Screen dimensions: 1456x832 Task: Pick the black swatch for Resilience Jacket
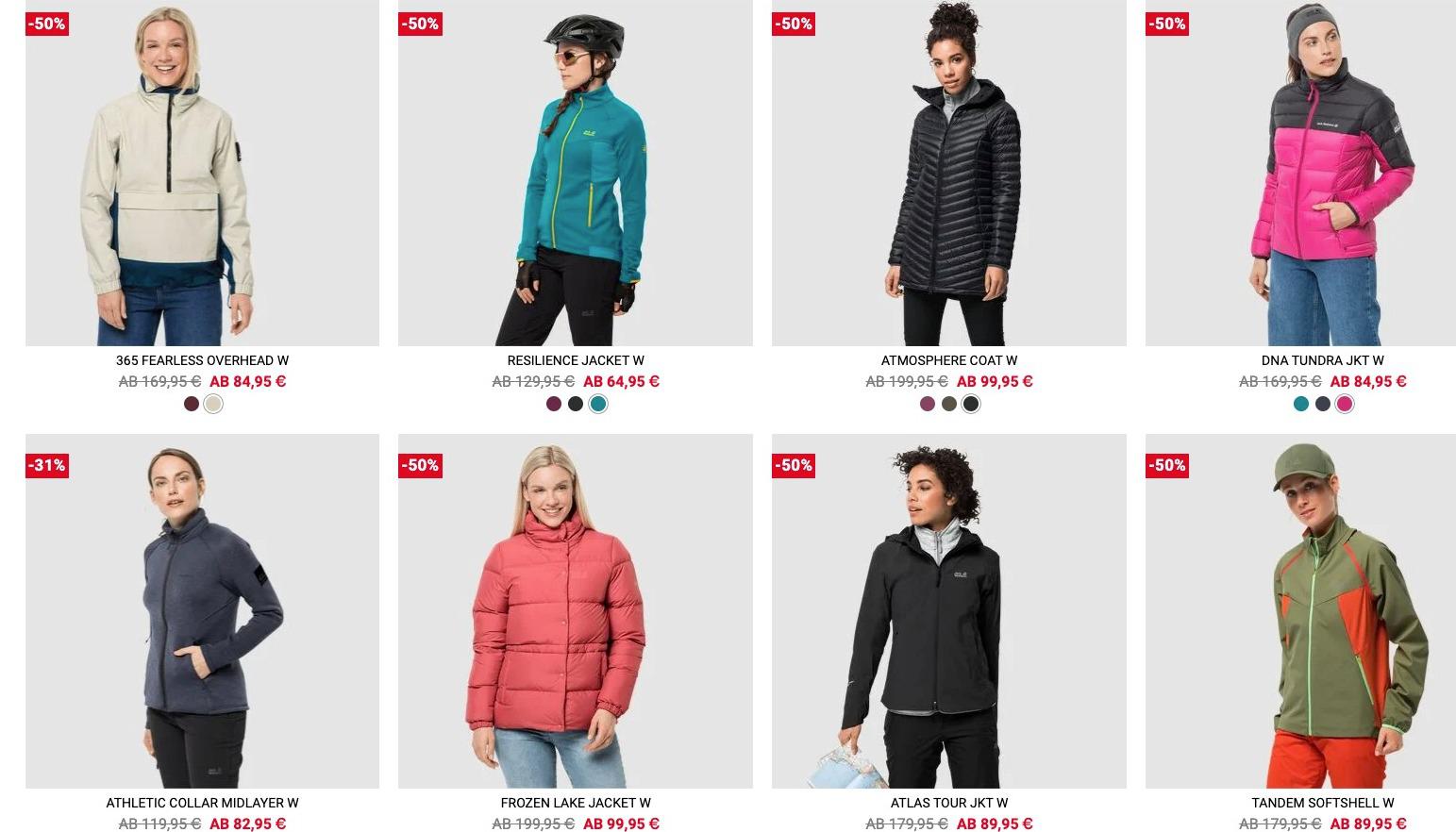(x=576, y=404)
